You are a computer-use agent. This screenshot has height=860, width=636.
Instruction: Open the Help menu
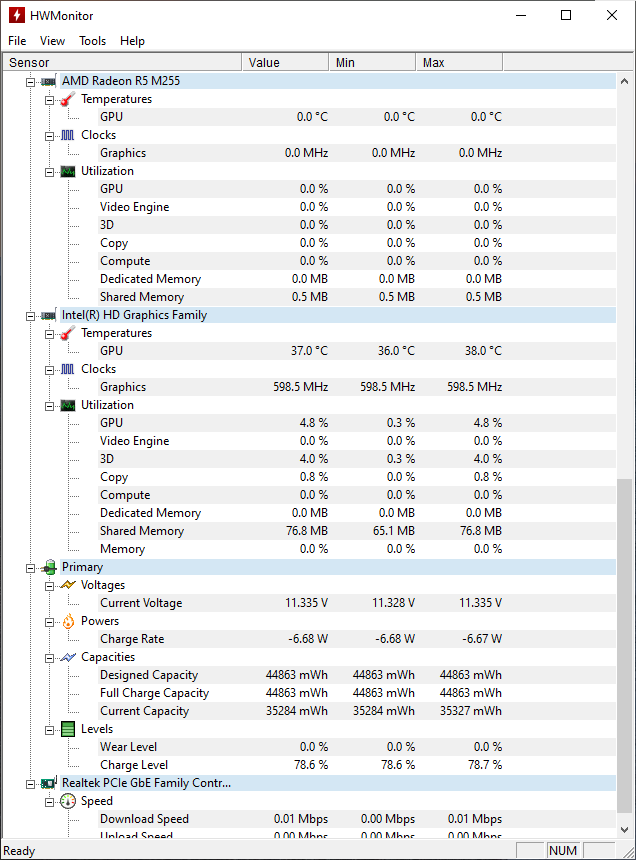132,41
